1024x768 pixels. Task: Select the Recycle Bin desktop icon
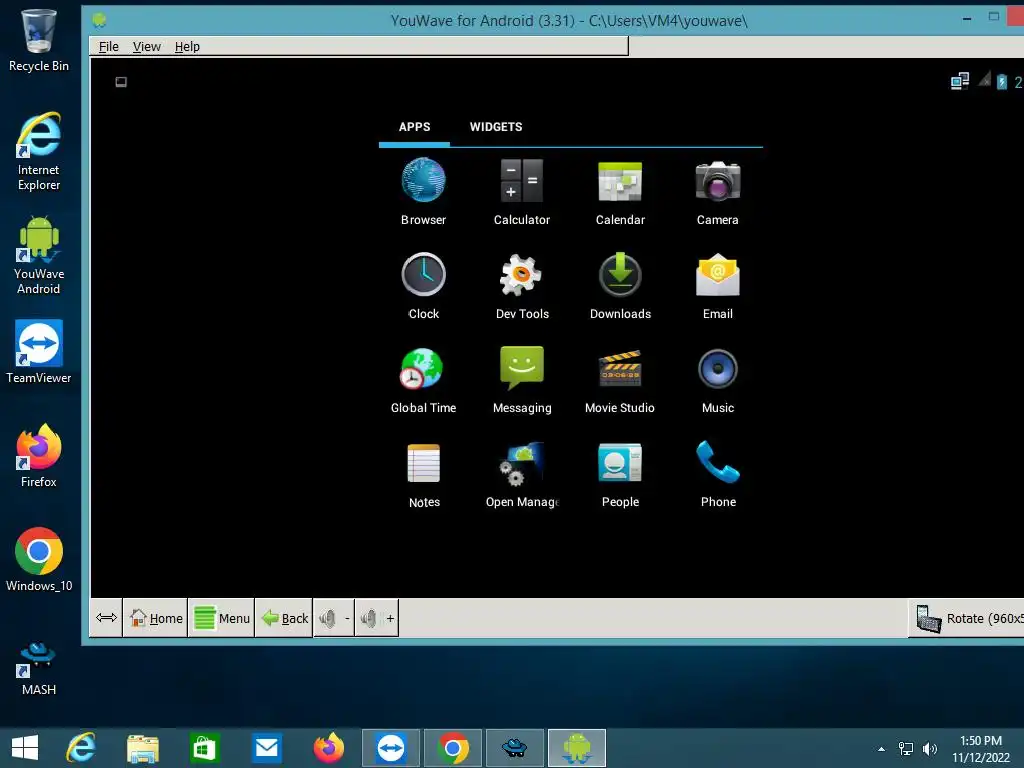[39, 40]
